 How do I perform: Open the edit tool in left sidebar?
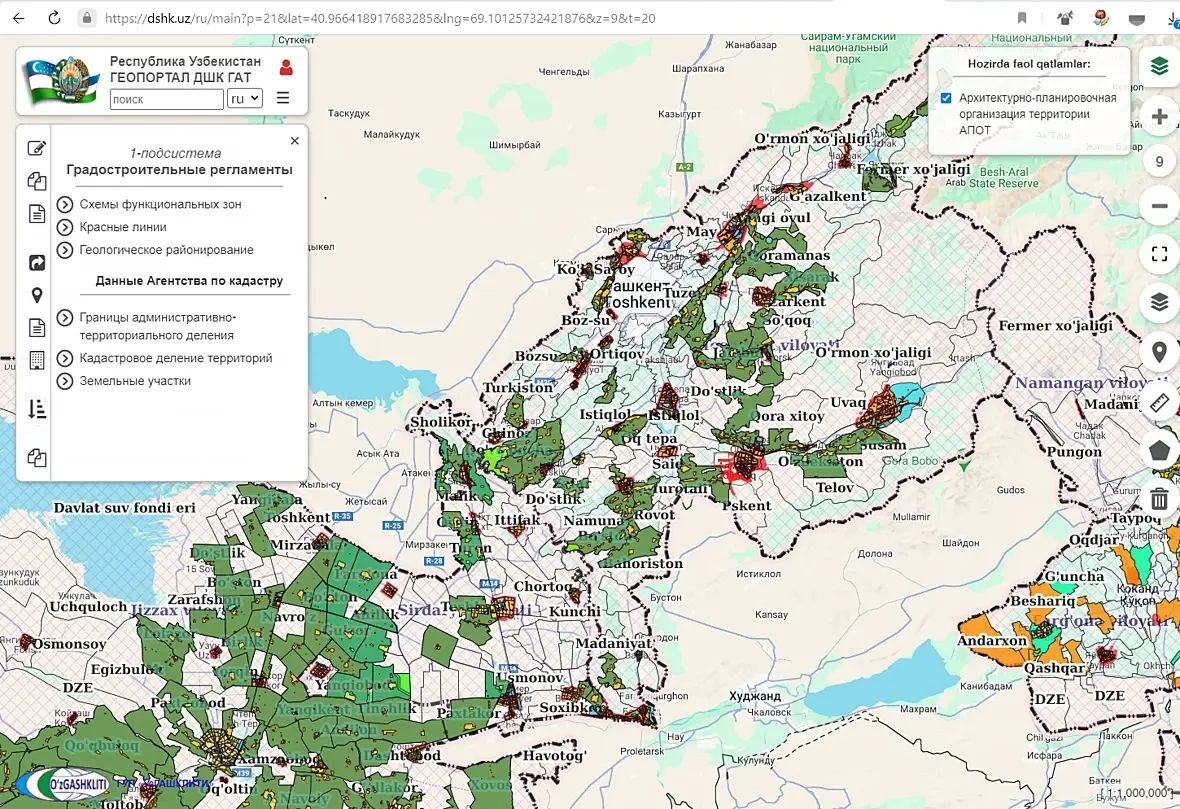[x=36, y=148]
